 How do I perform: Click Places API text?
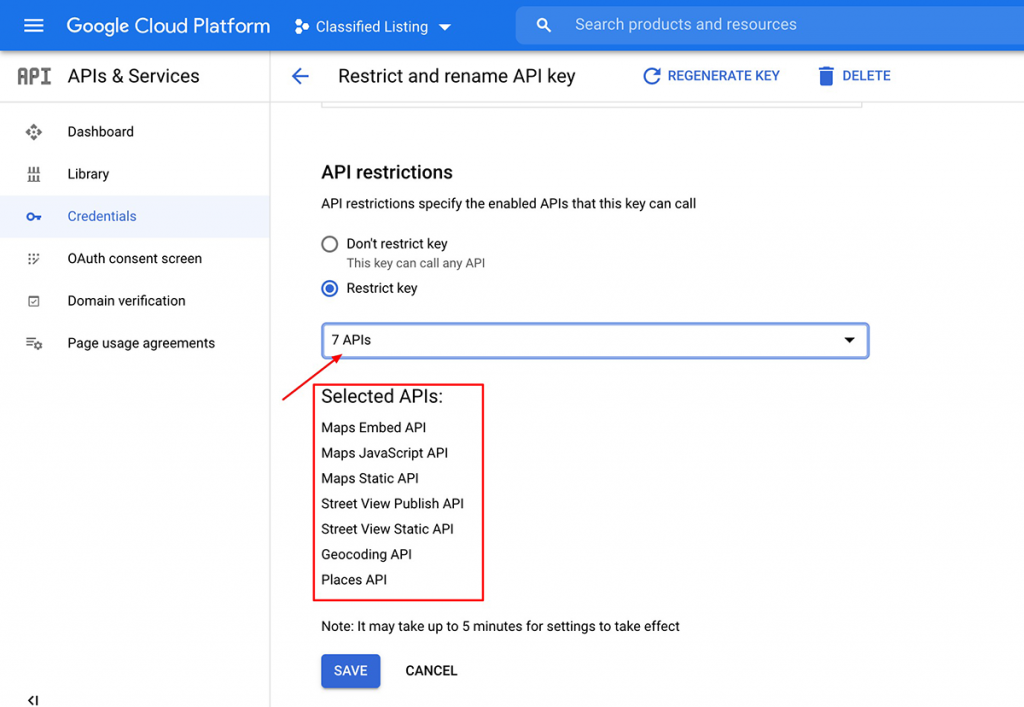pyautogui.click(x=354, y=580)
